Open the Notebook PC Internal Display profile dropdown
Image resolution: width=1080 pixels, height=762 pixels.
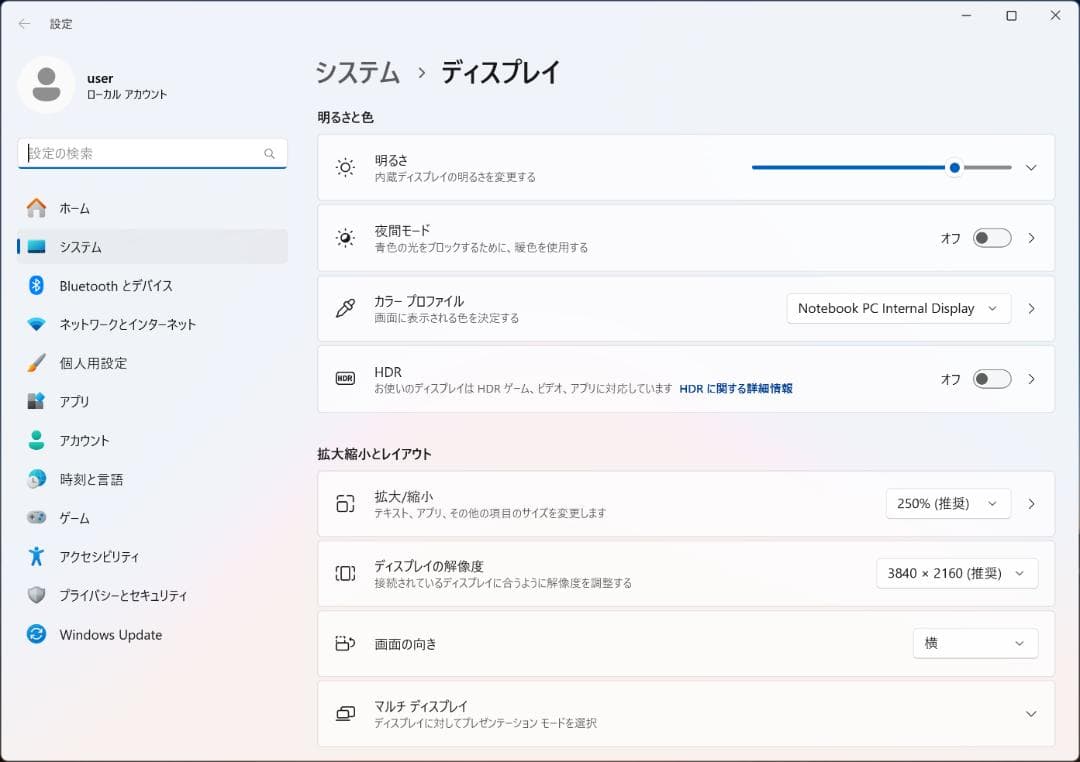click(897, 308)
